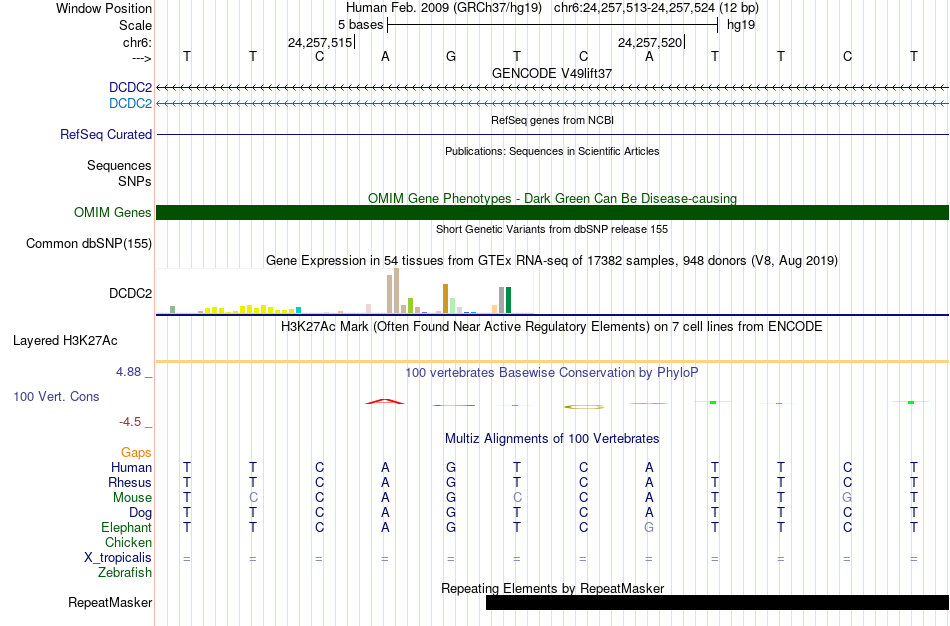Click the Chicken species label
The height and width of the screenshot is (626, 950).
[128, 542]
